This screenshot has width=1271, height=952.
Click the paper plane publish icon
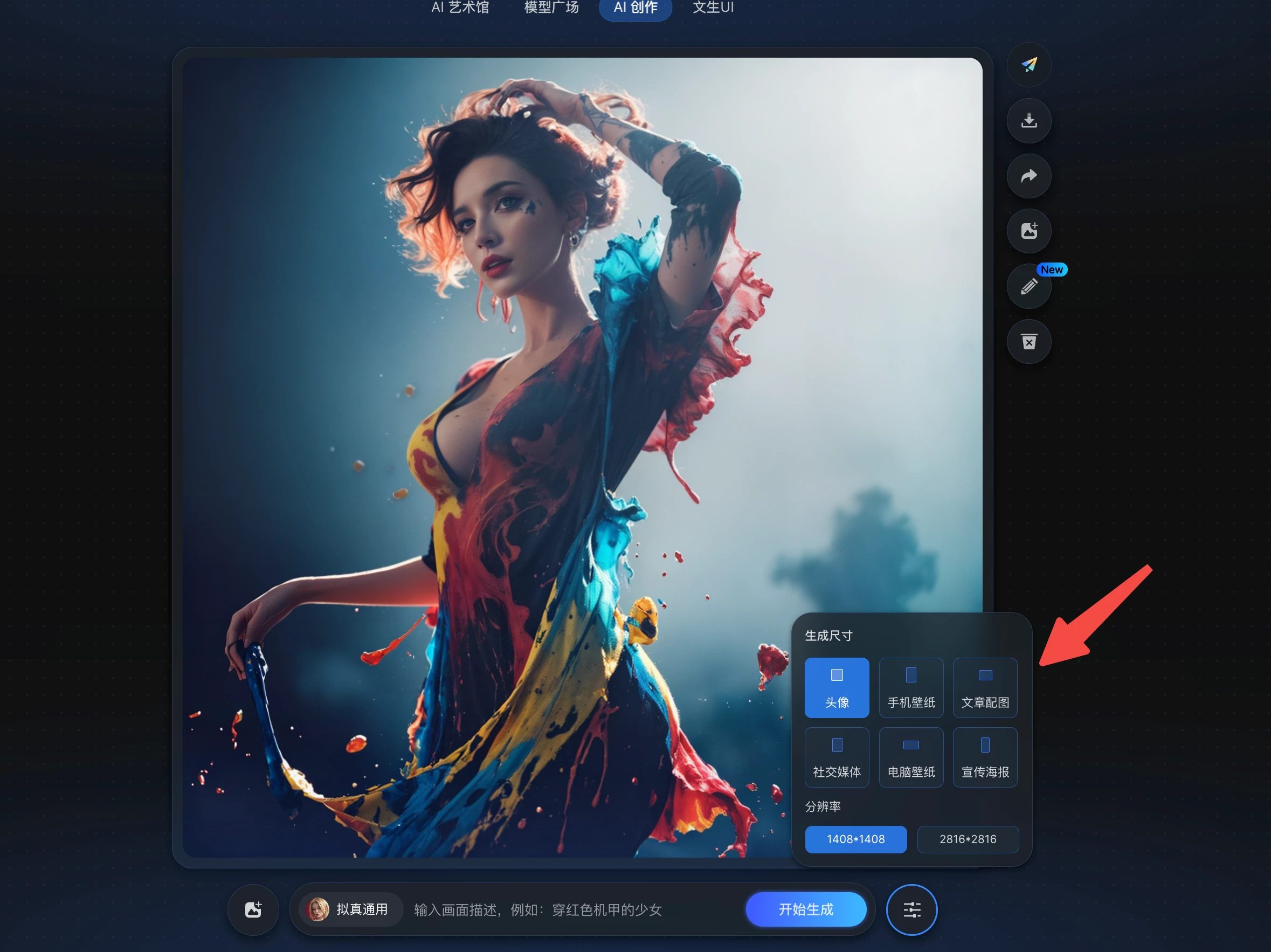pos(1028,64)
